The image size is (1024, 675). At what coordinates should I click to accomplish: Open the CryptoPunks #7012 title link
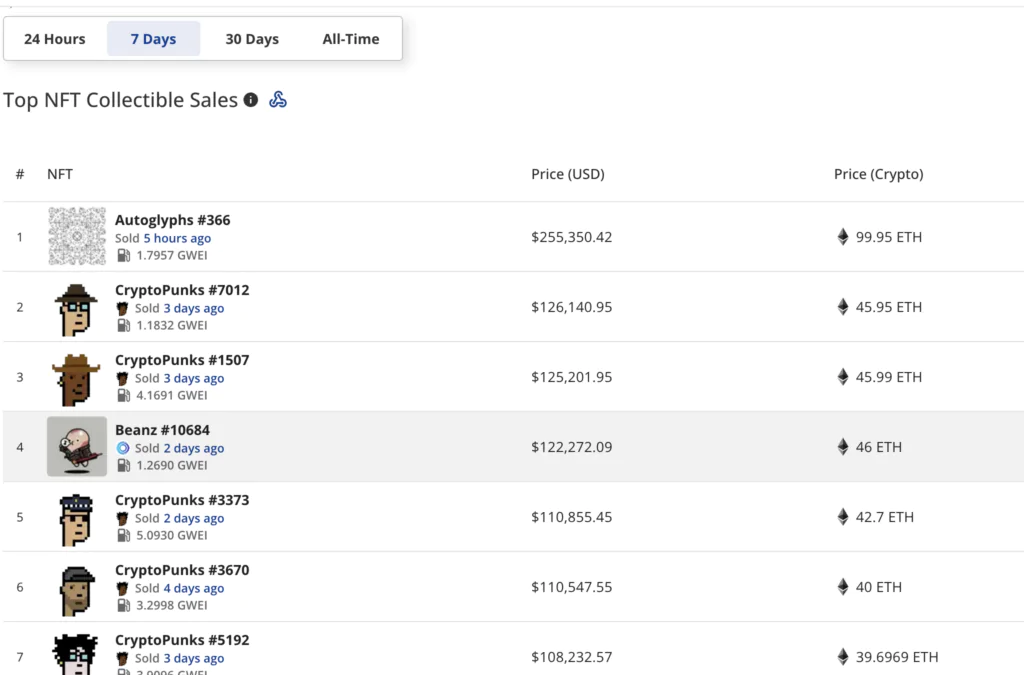click(x=182, y=290)
